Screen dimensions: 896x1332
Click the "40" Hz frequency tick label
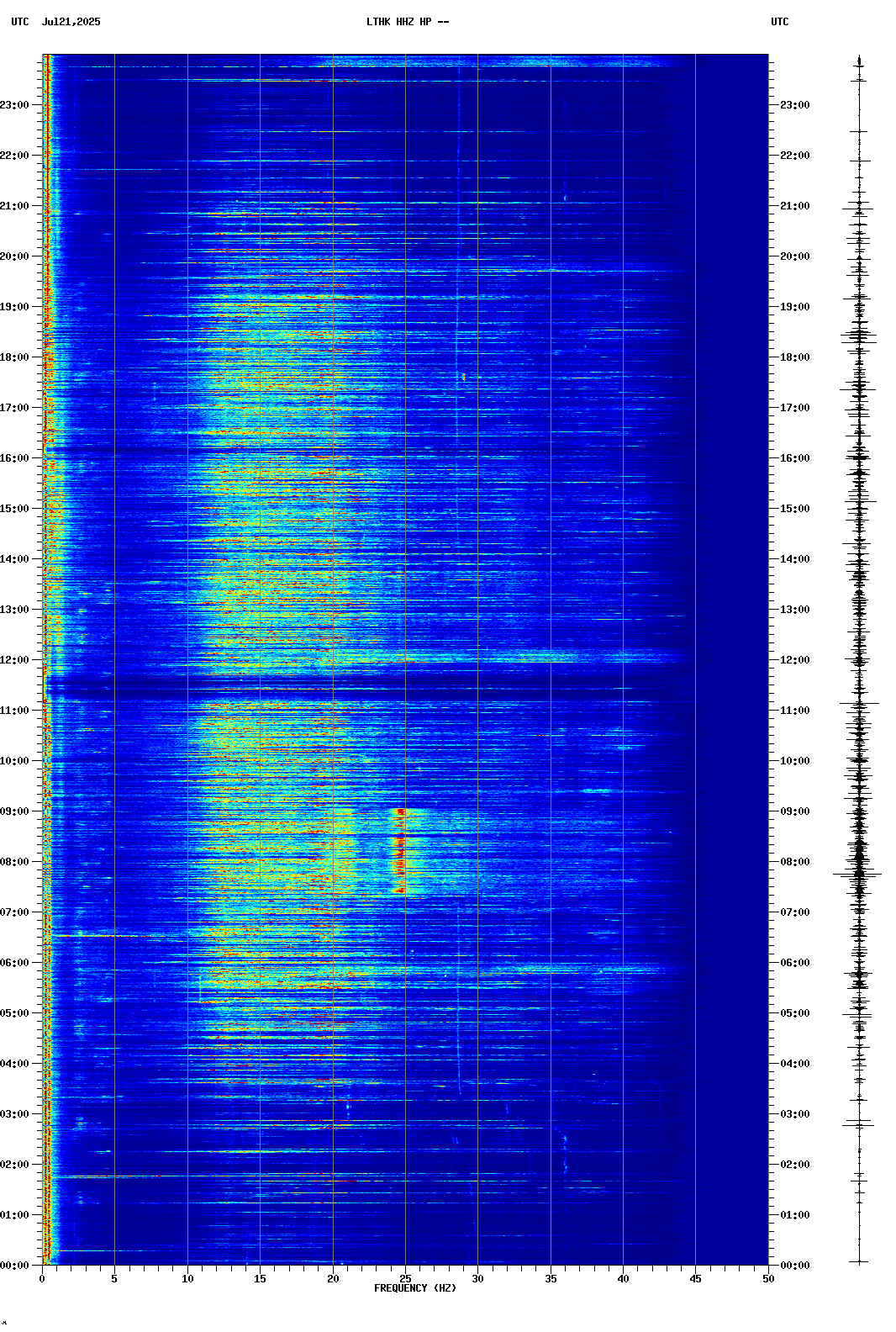click(x=623, y=1279)
